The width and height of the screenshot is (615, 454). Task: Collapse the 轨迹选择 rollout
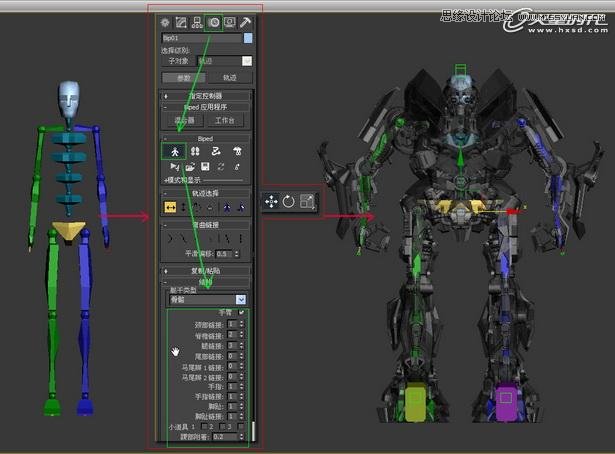[206, 193]
